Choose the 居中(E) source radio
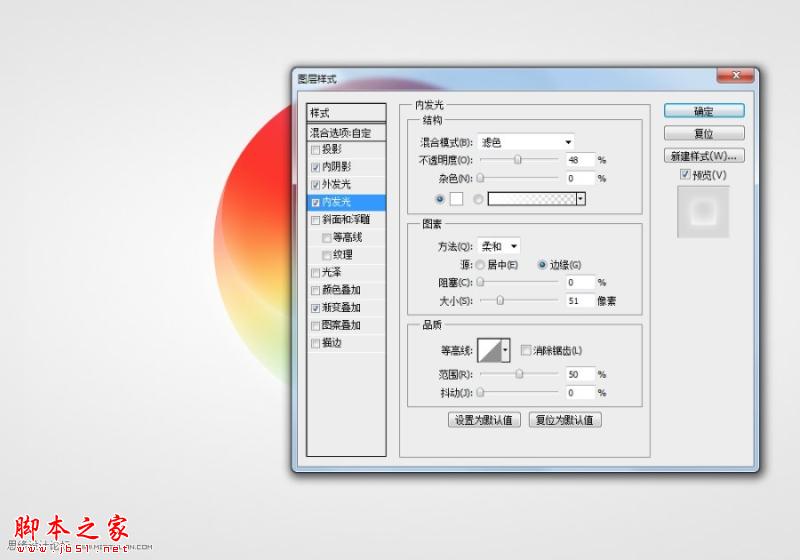This screenshot has width=800, height=560. 480,265
